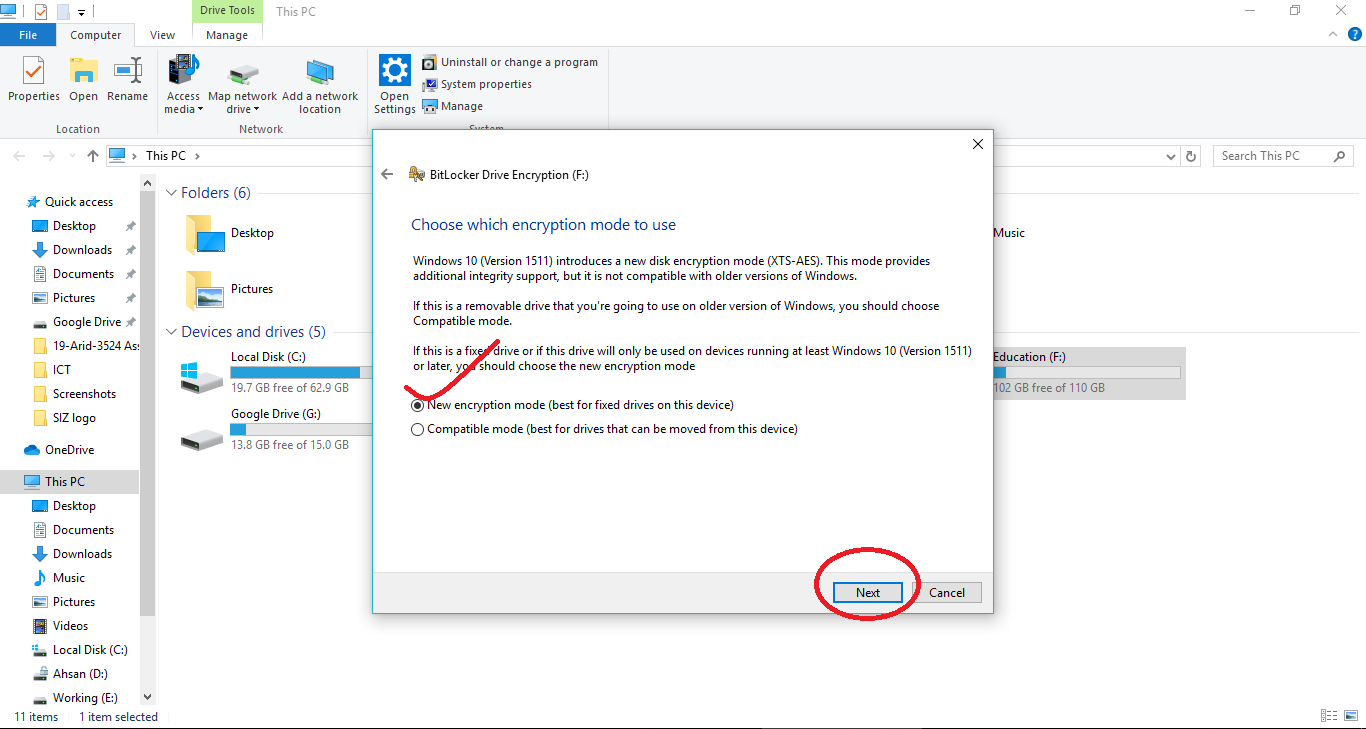Click Uninstall or change a program
The image size is (1366, 729).
510,62
